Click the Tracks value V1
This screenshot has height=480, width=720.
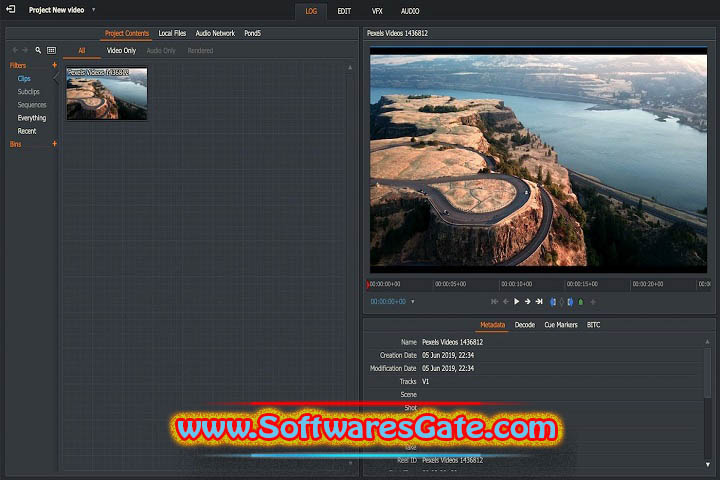tap(426, 381)
